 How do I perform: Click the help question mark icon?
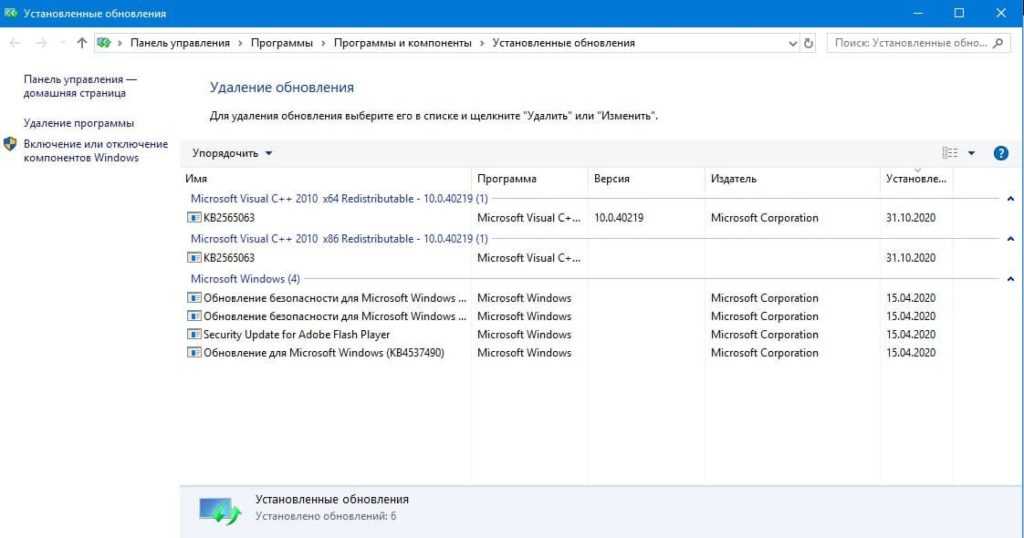[1000, 153]
